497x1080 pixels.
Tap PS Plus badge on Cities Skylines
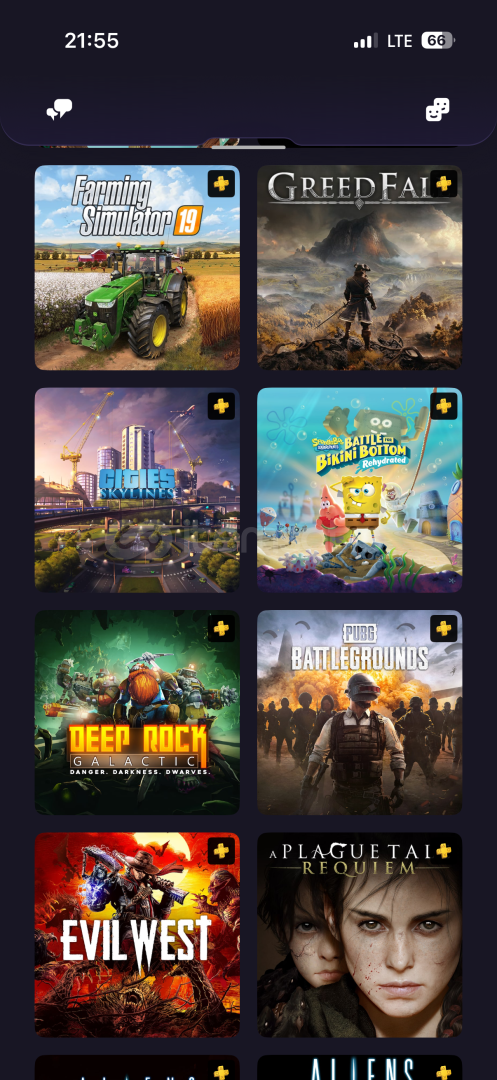221,406
